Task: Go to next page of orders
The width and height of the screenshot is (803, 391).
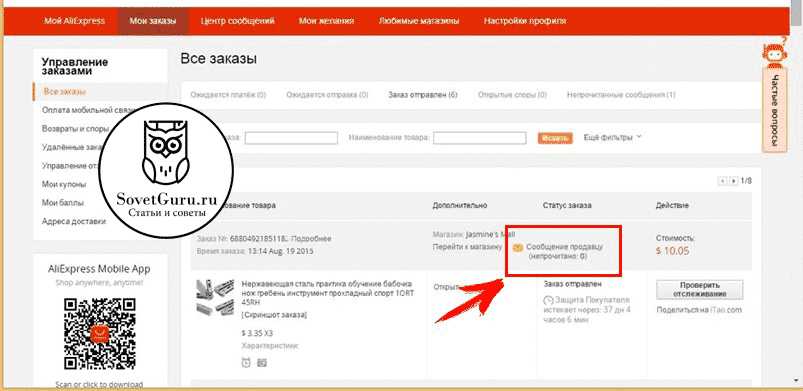Action: (x=734, y=181)
